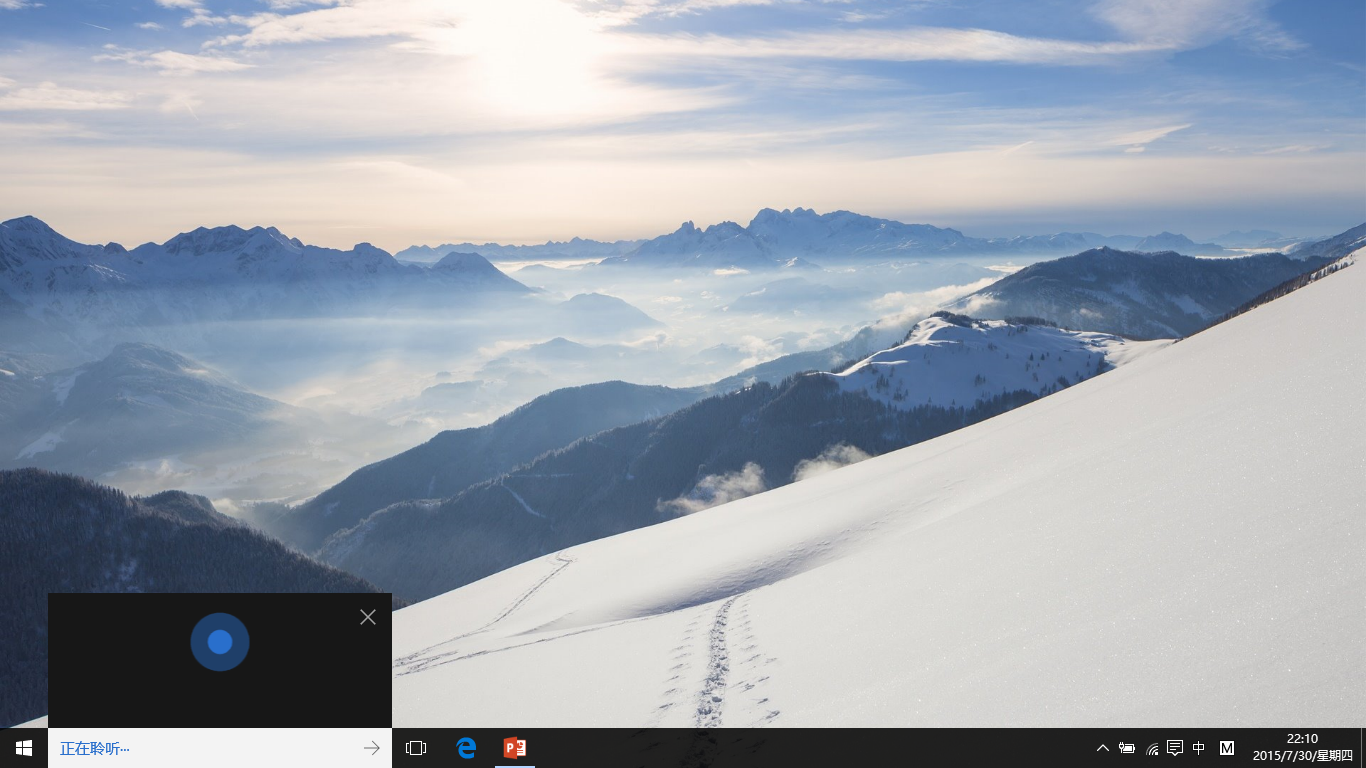1366x768 pixels.
Task: Open Task View from the taskbar
Action: [x=416, y=748]
